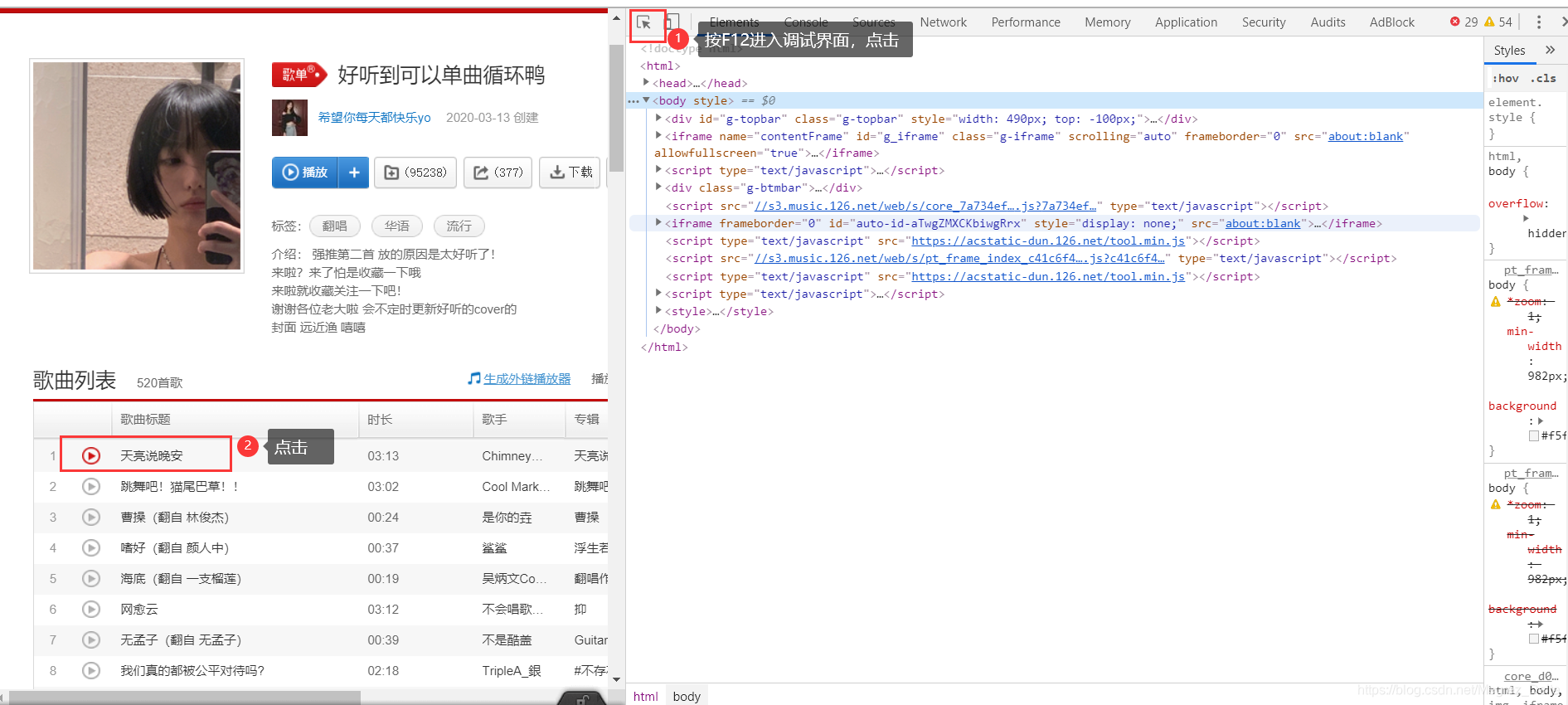Switch to the Memory tab
1568x705 pixels.
[1107, 22]
